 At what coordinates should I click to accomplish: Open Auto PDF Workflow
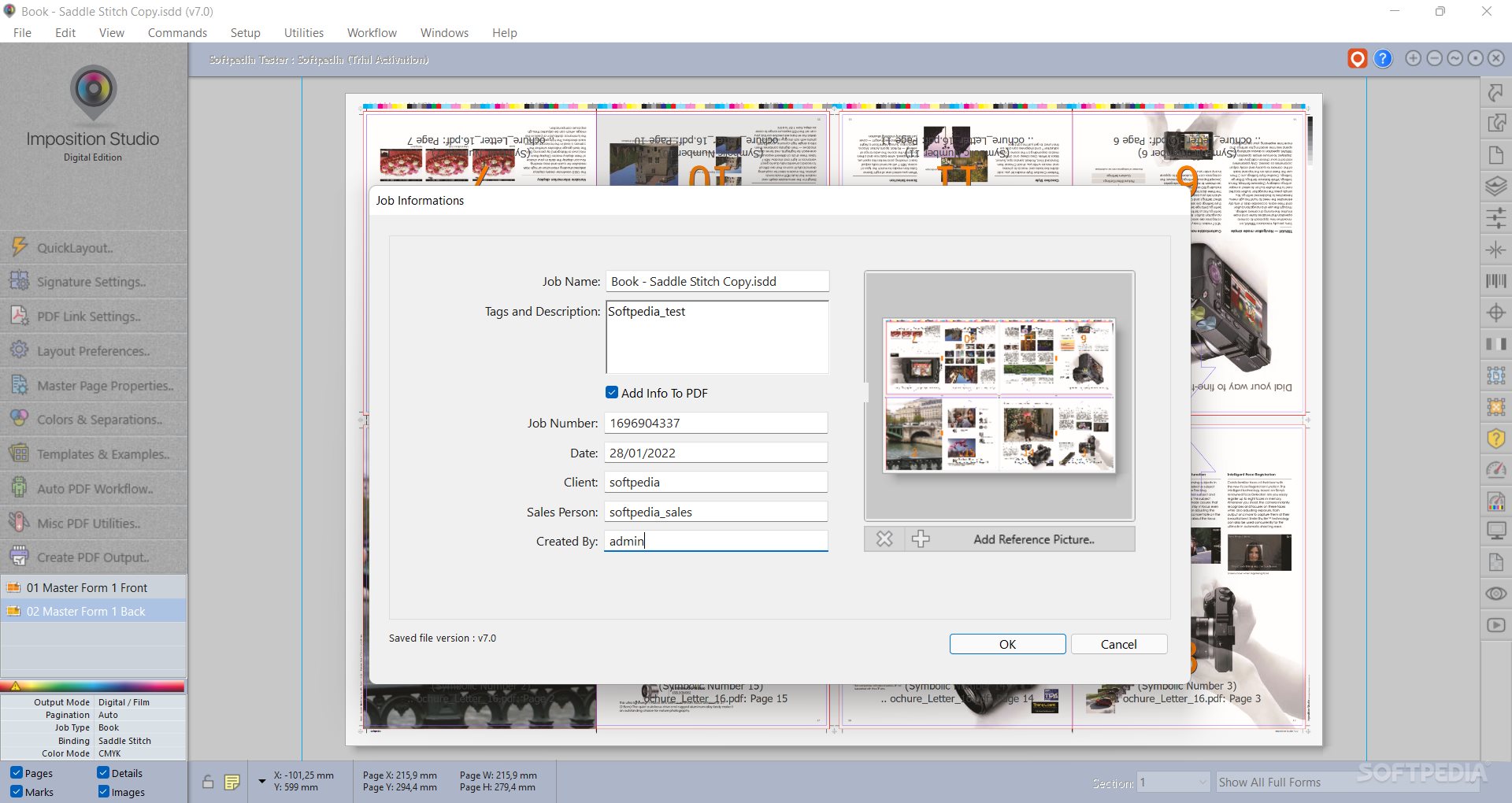click(x=93, y=488)
